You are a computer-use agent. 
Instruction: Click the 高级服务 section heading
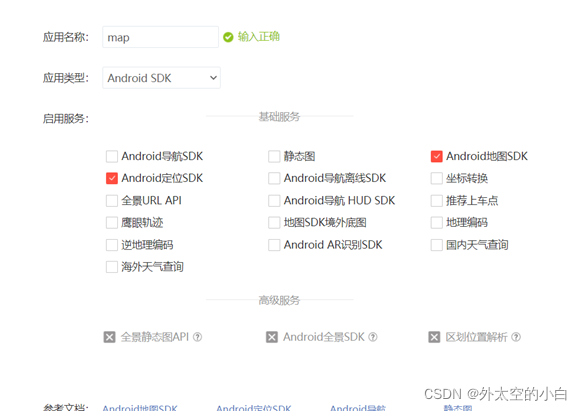279,300
